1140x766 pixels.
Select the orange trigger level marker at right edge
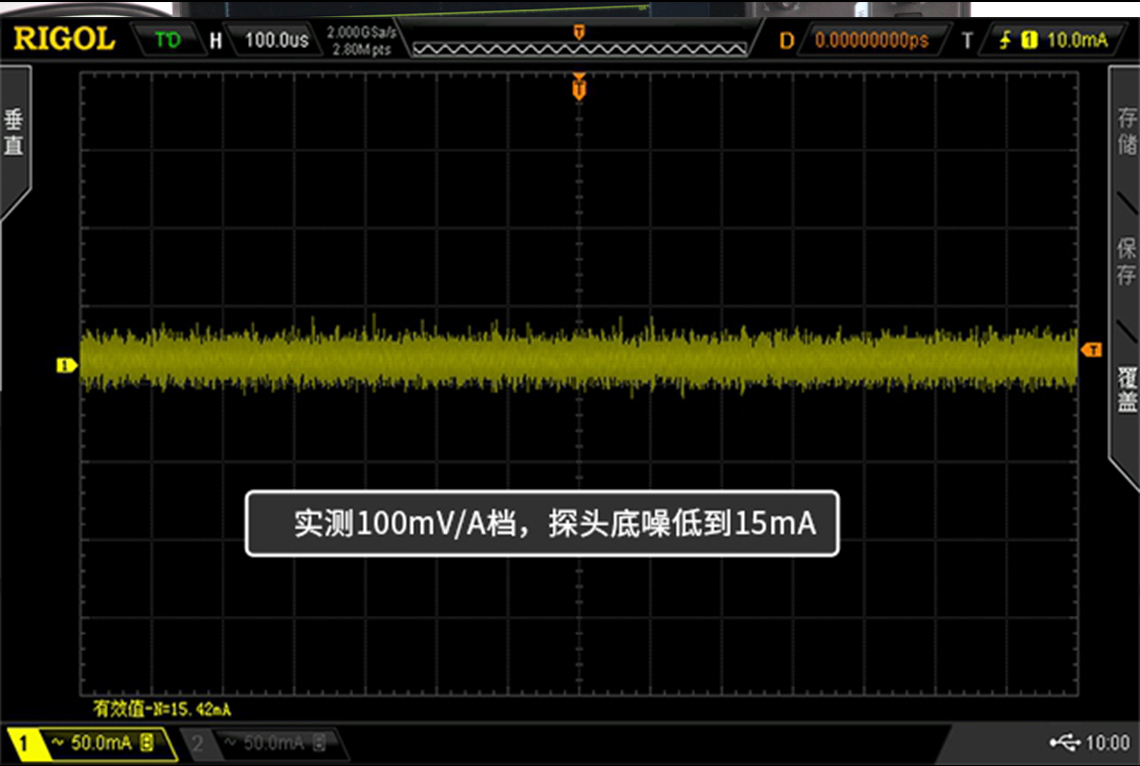[x=1091, y=350]
